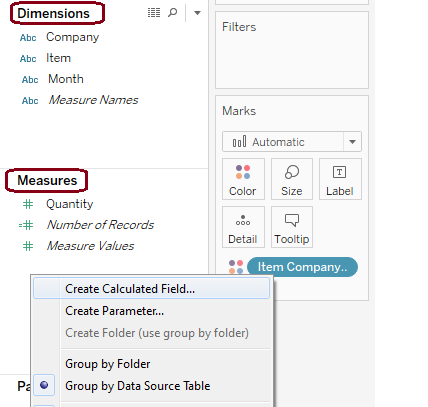
Task: Open the Dimensions pane dropdown arrow
Action: (197, 13)
